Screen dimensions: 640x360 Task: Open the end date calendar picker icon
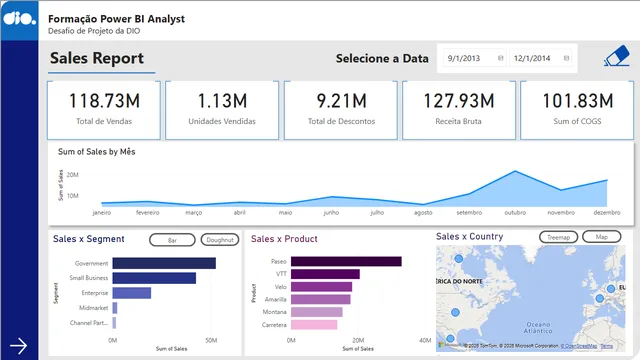[x=566, y=58]
